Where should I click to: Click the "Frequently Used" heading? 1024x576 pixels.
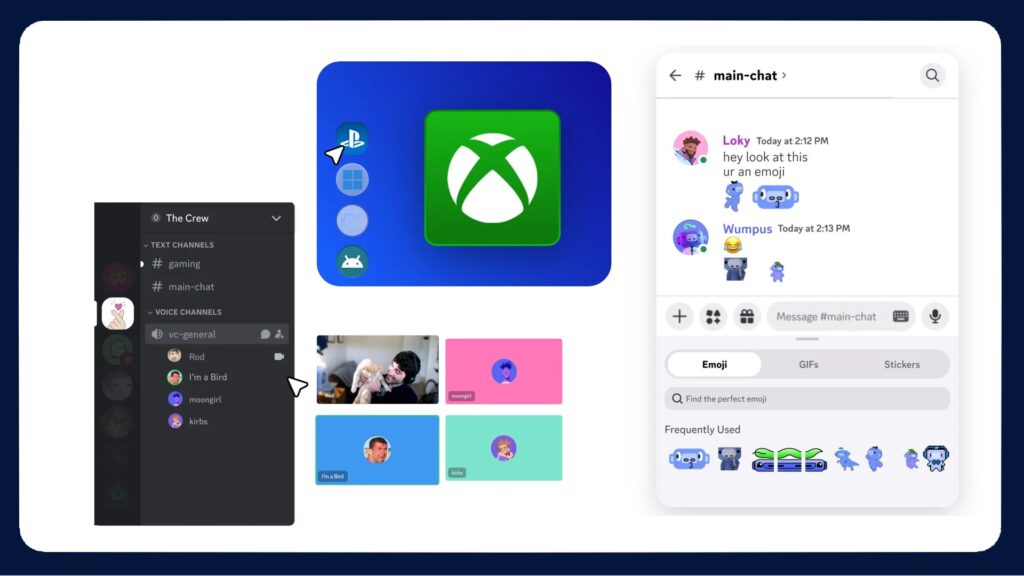coord(702,430)
